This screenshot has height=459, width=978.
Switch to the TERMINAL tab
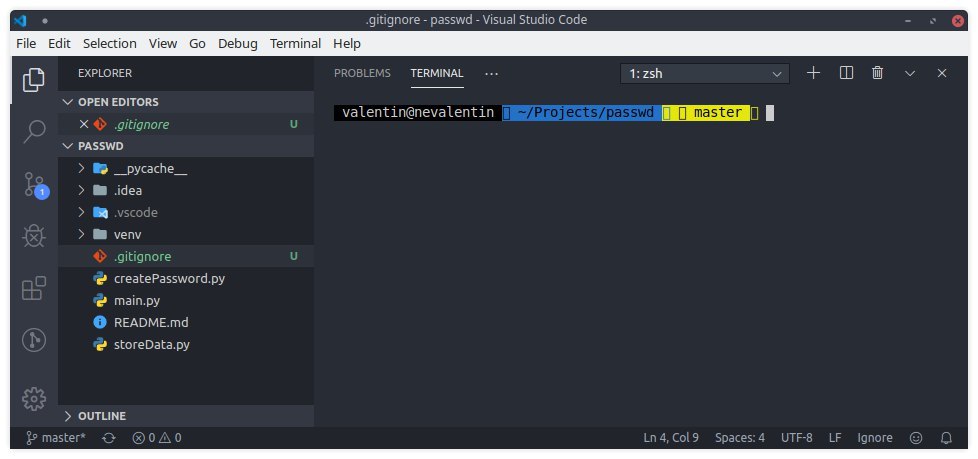click(437, 73)
